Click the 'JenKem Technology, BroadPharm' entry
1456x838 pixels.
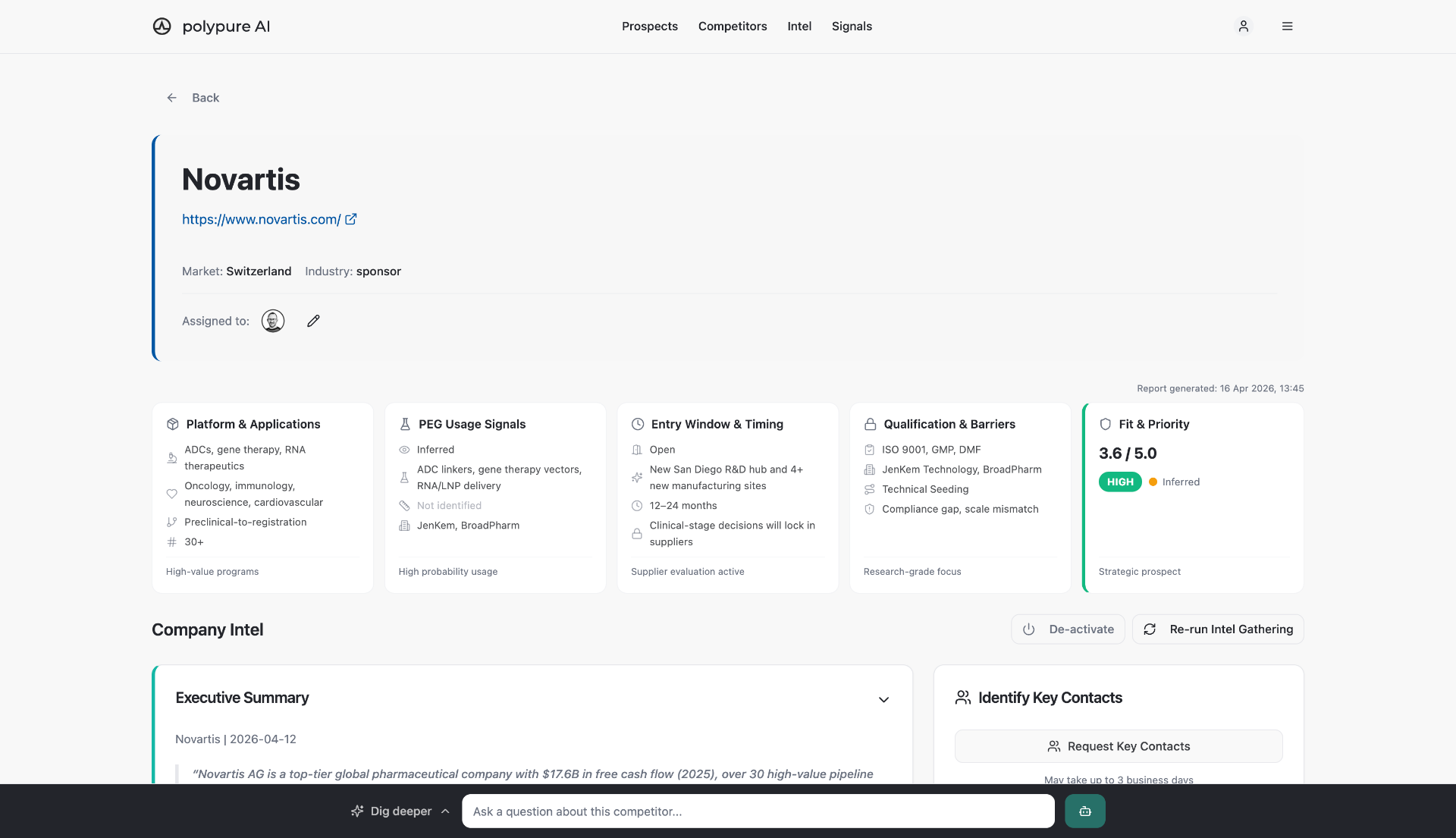click(x=962, y=469)
